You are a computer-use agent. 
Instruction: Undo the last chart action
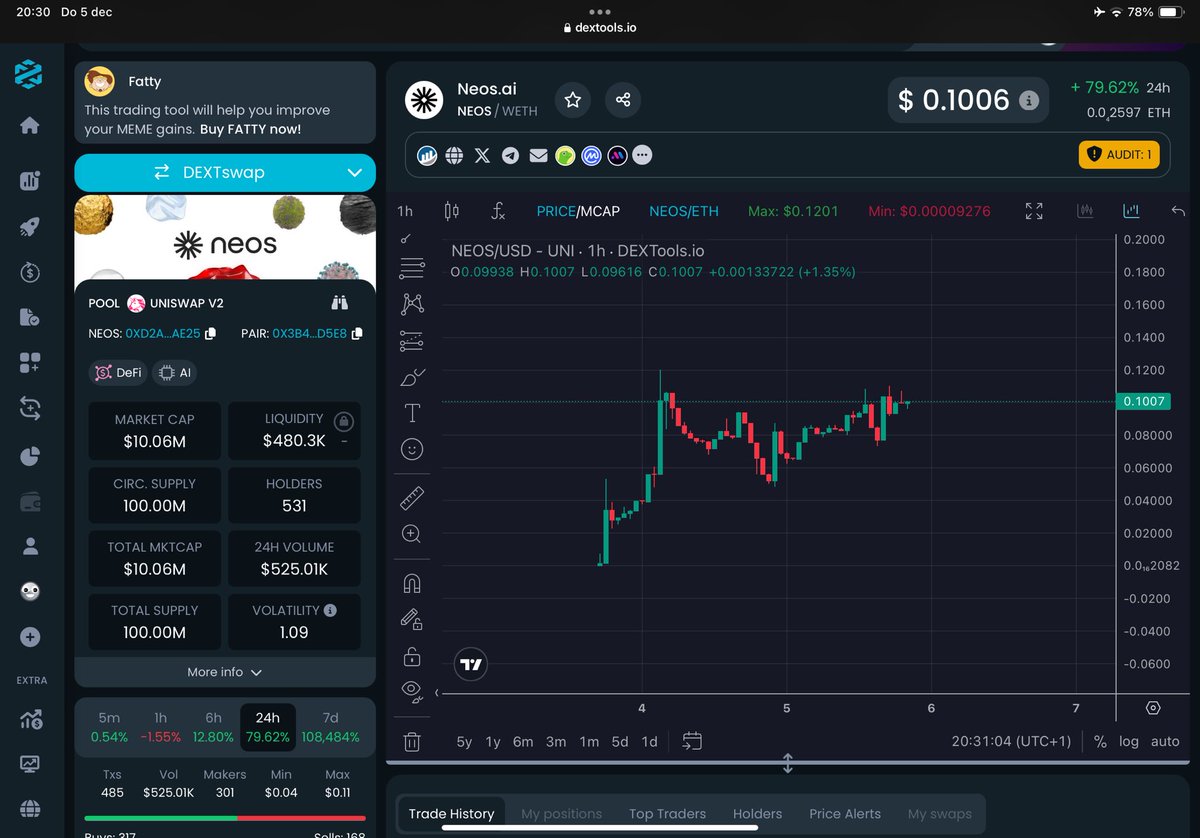[1178, 211]
